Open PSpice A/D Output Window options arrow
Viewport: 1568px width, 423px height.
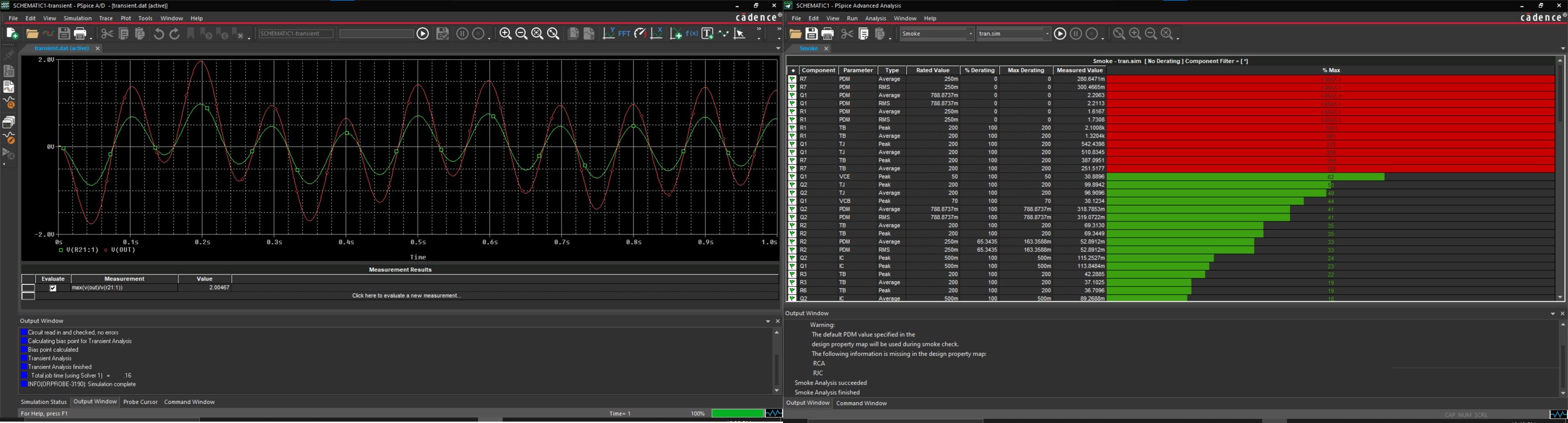coord(768,321)
